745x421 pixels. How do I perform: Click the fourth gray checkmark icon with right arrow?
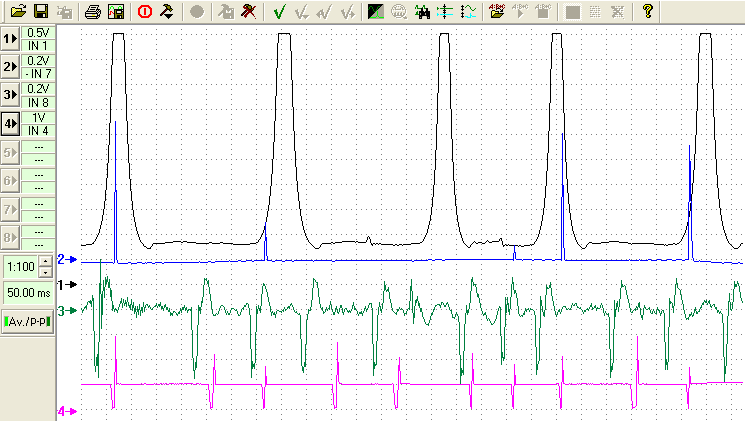(347, 11)
